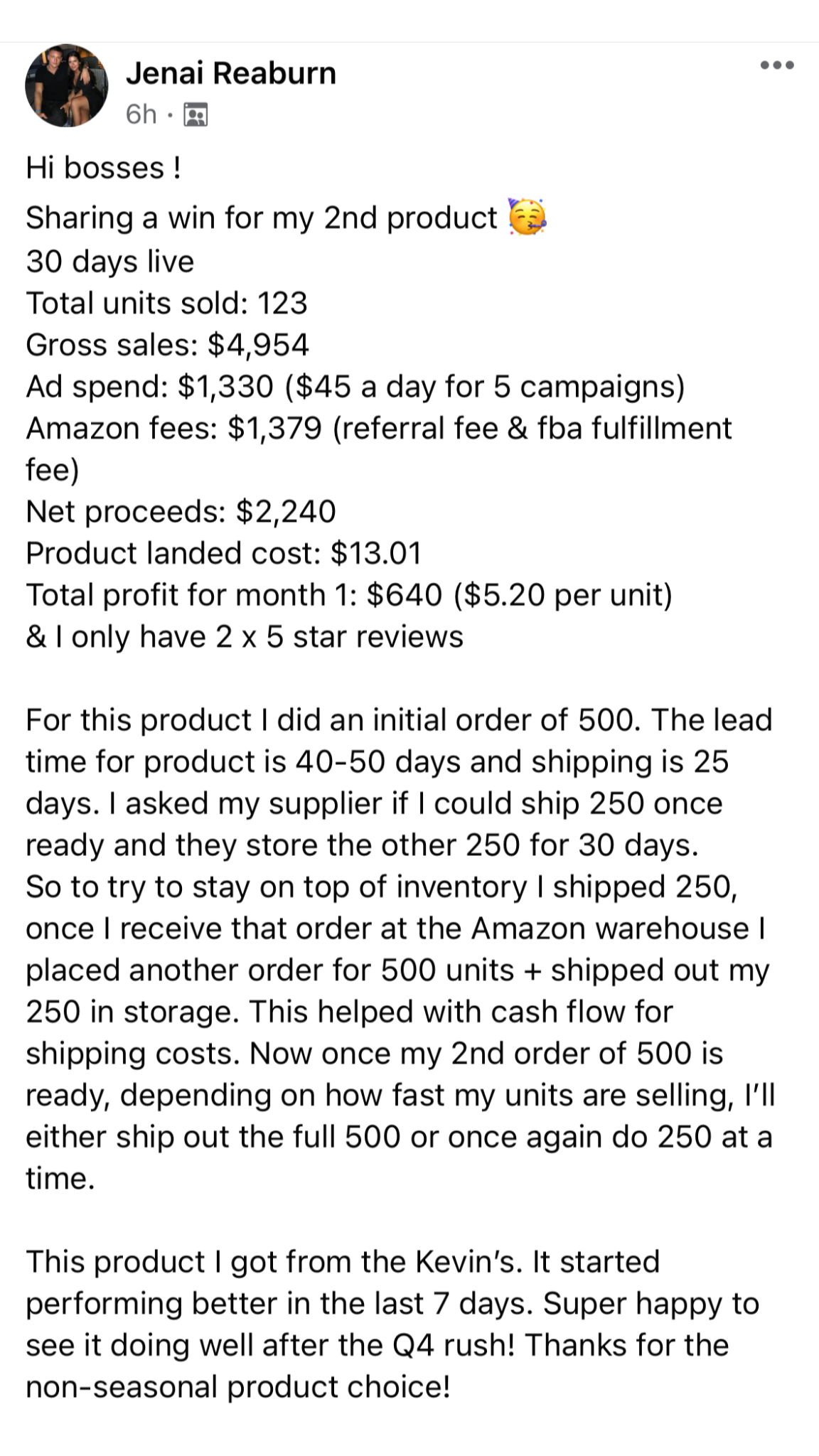
Task: Open the three-dot post options menu
Action: click(x=776, y=66)
